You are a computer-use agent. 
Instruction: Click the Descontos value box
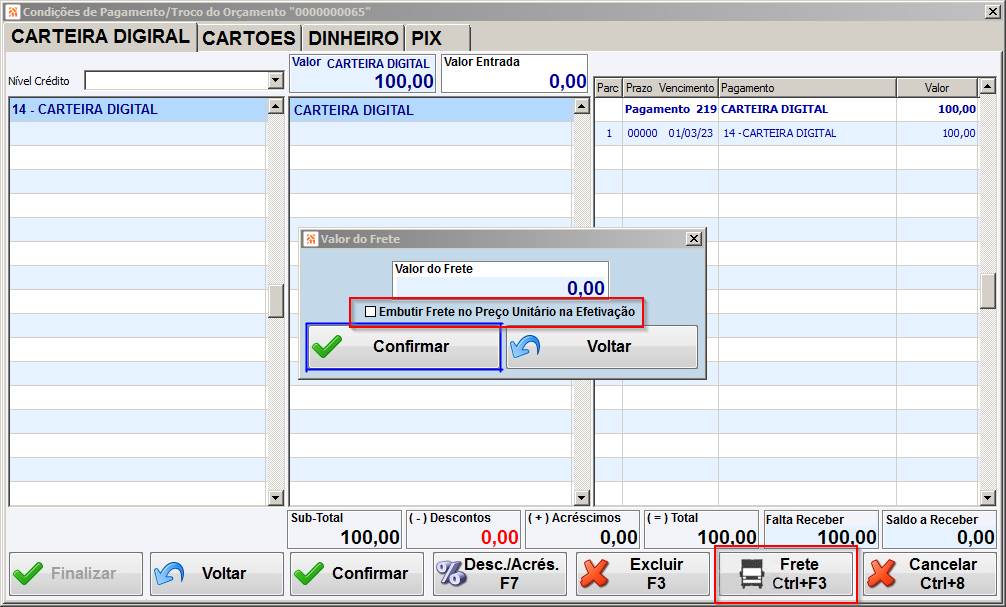pos(464,529)
